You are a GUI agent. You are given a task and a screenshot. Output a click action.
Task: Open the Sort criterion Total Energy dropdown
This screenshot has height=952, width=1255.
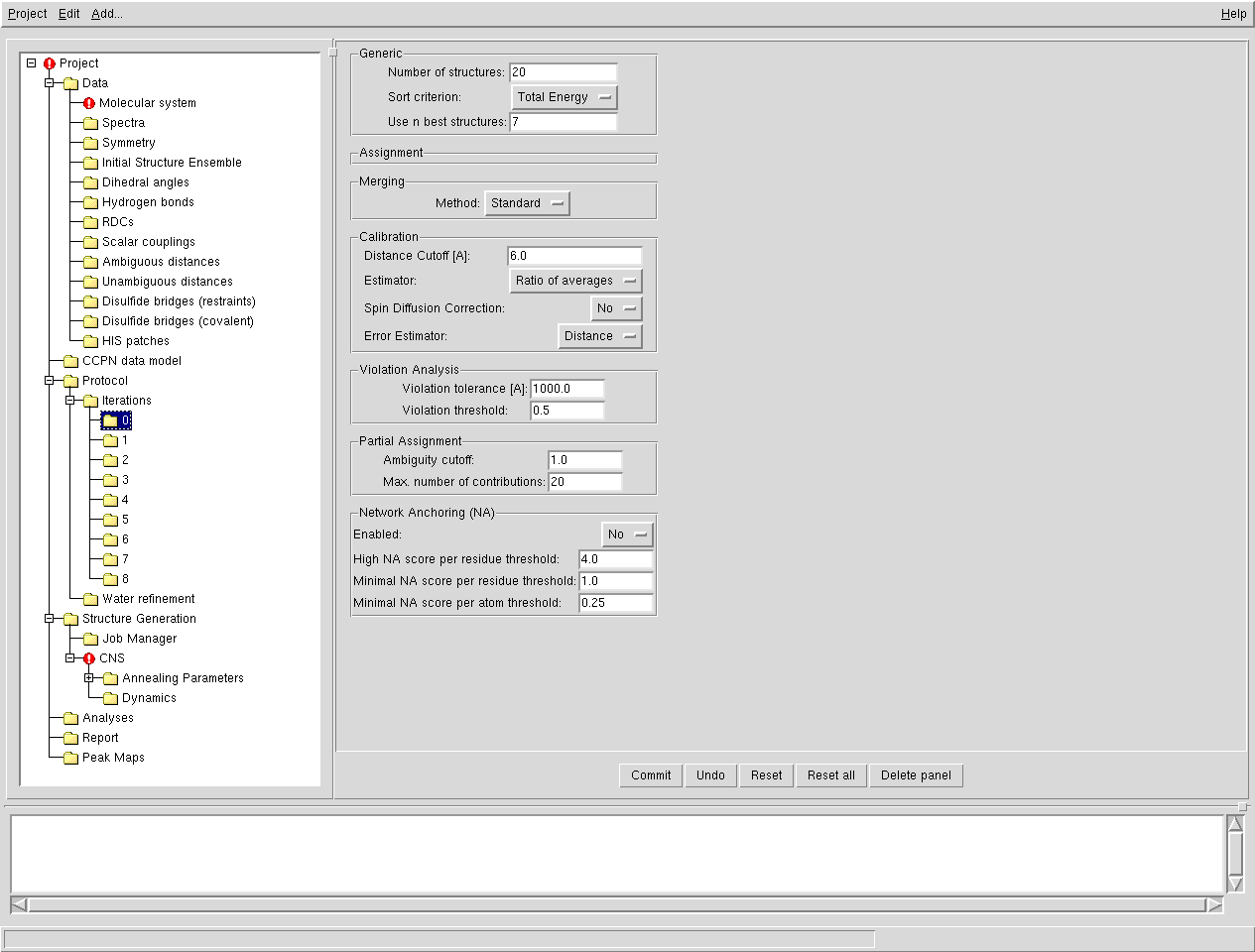[x=564, y=97]
